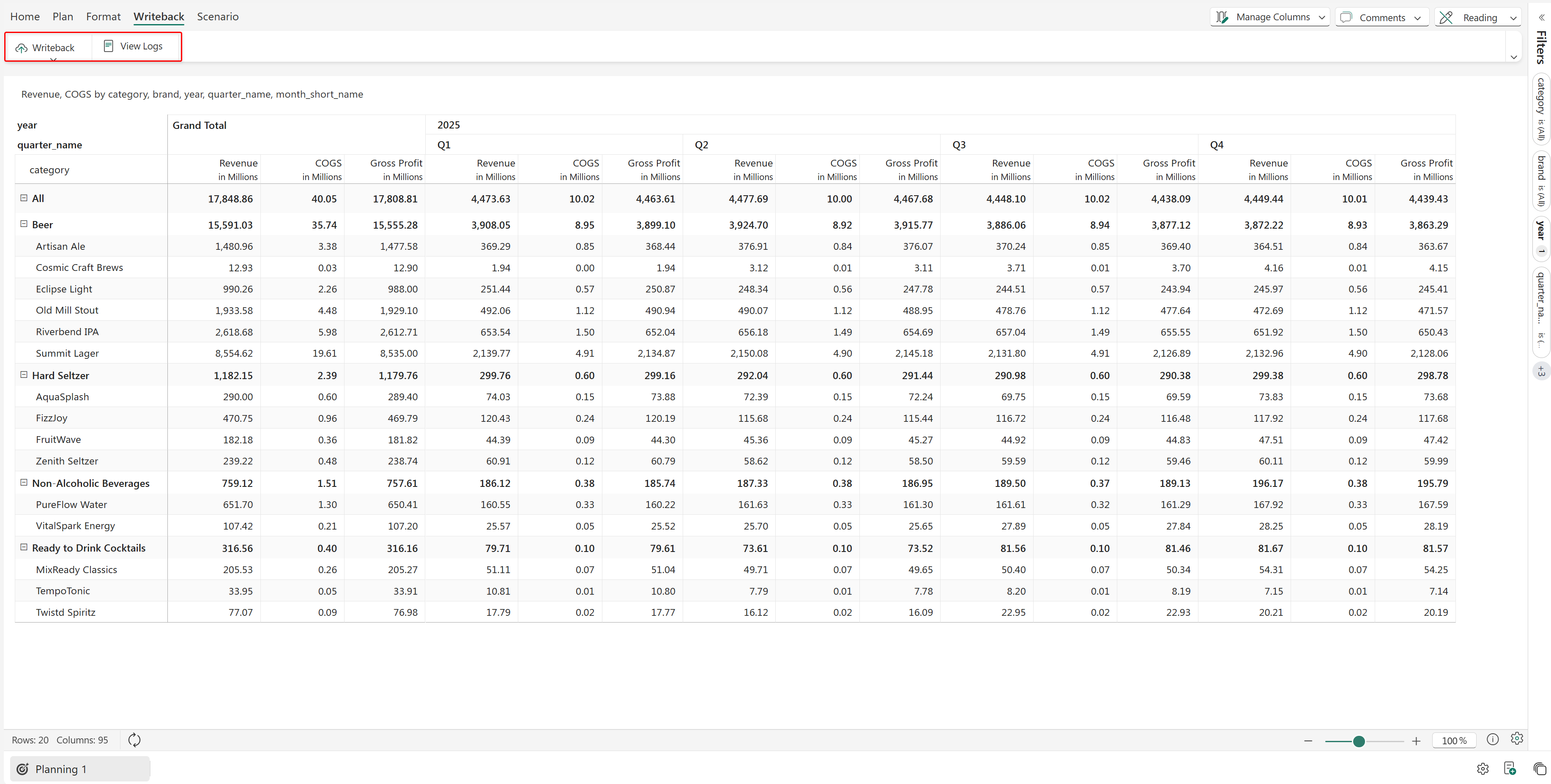Collapse the Beer category row

click(24, 224)
